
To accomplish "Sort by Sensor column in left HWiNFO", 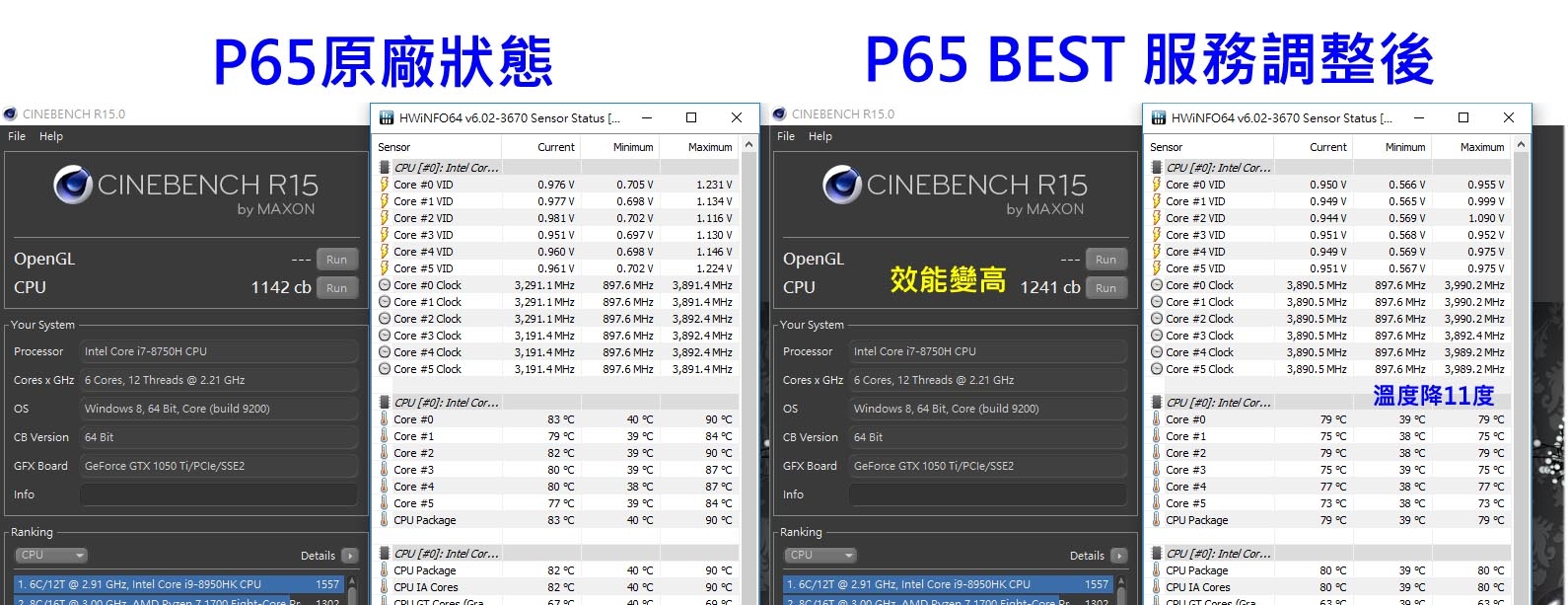I will tap(437, 147).
